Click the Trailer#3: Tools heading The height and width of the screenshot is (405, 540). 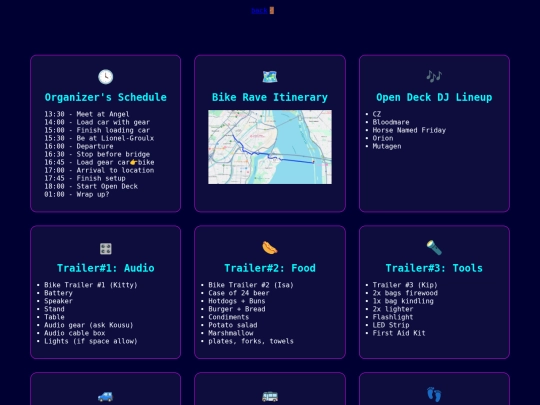(x=434, y=268)
